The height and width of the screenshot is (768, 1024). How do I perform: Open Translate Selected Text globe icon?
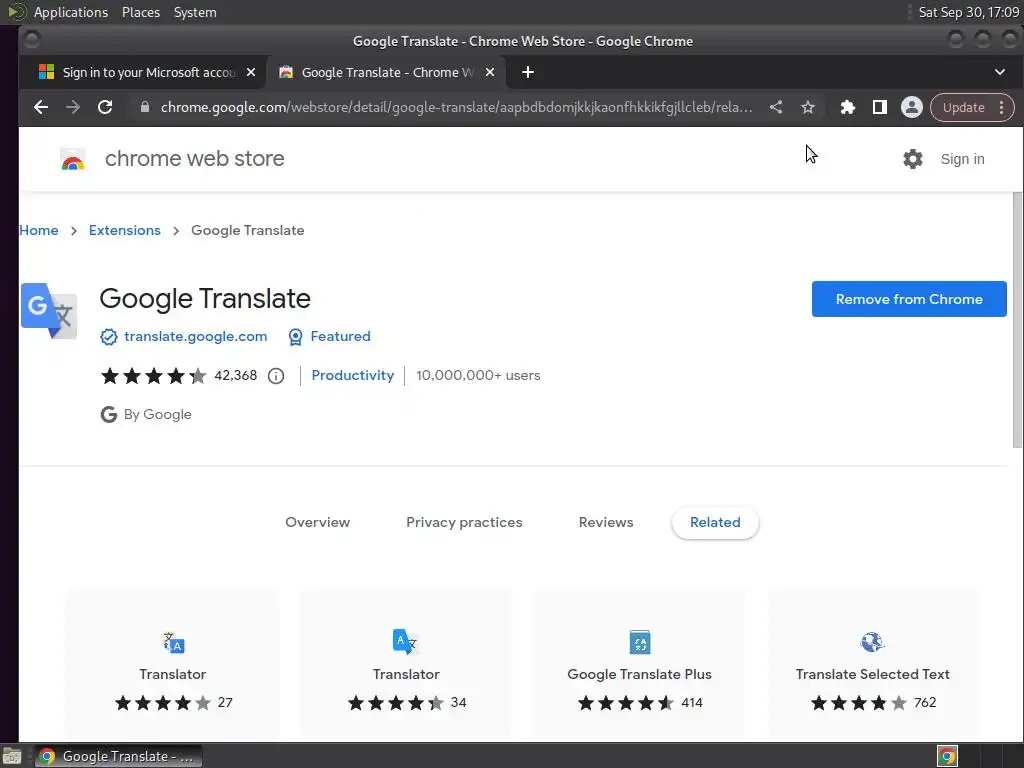pyautogui.click(x=872, y=642)
